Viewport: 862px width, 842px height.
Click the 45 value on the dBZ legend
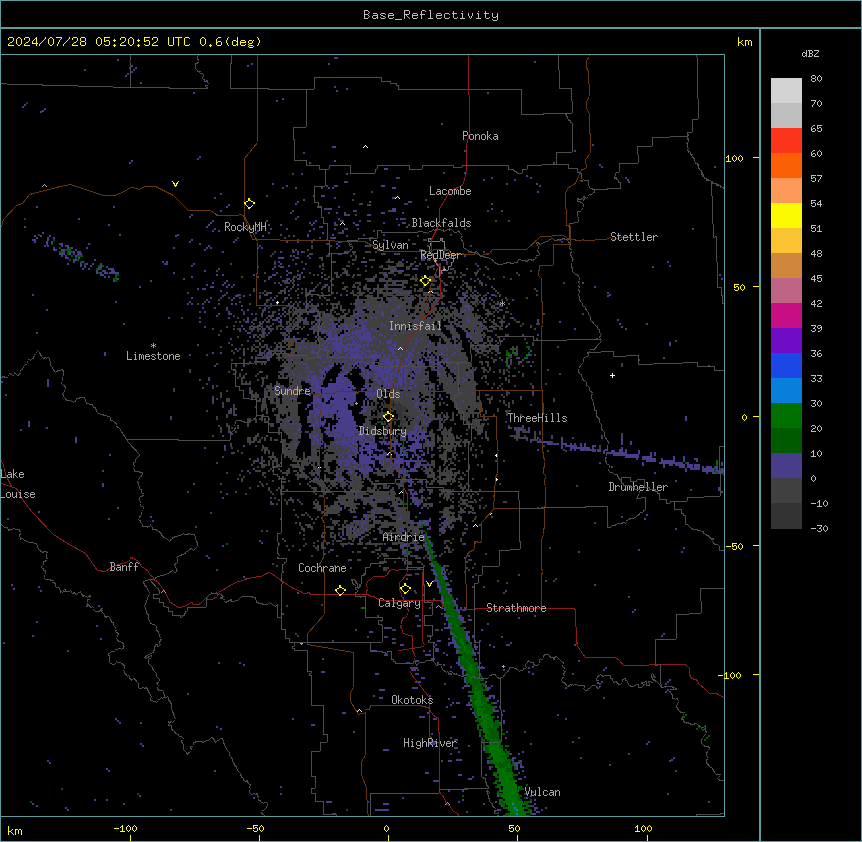(816, 279)
